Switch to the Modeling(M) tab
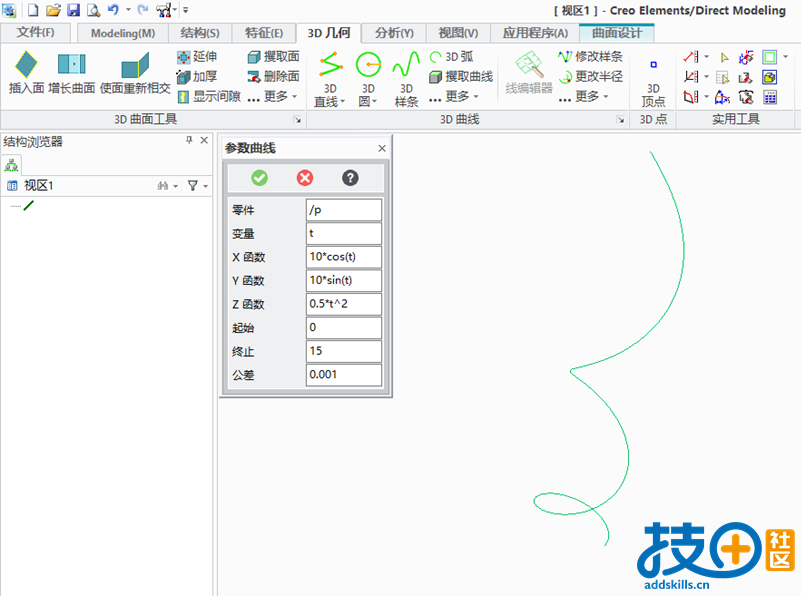Viewport: 801px width, 596px height. [123, 33]
